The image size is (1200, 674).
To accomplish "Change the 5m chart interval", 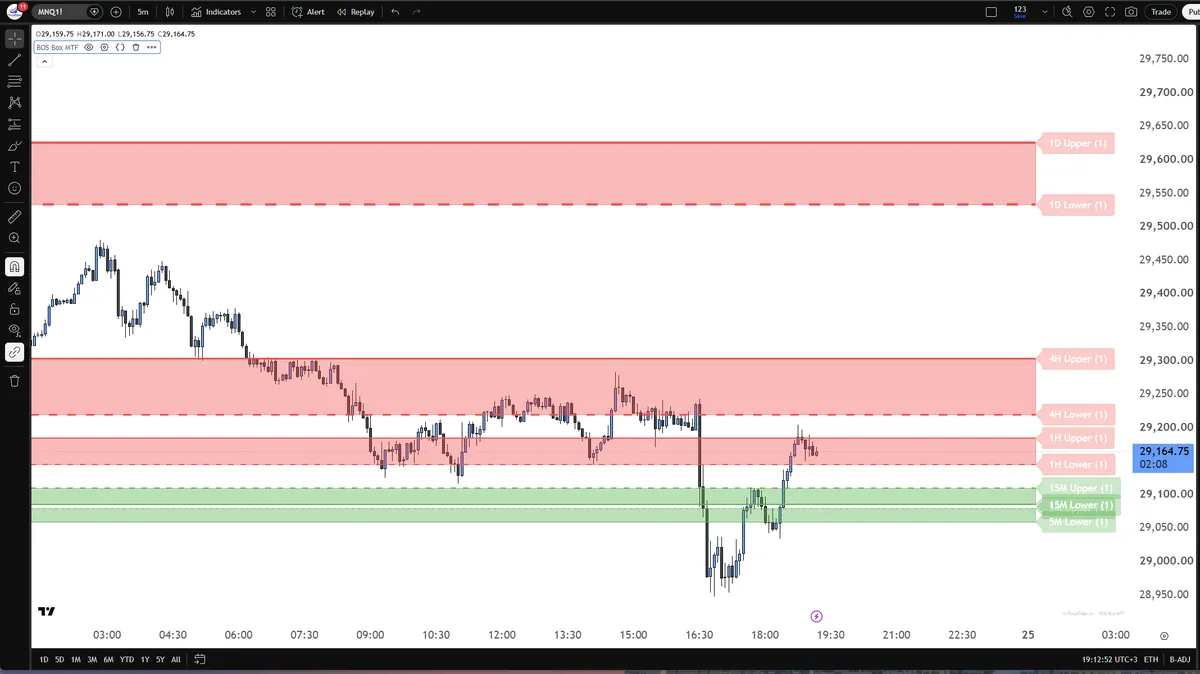I will coord(143,12).
